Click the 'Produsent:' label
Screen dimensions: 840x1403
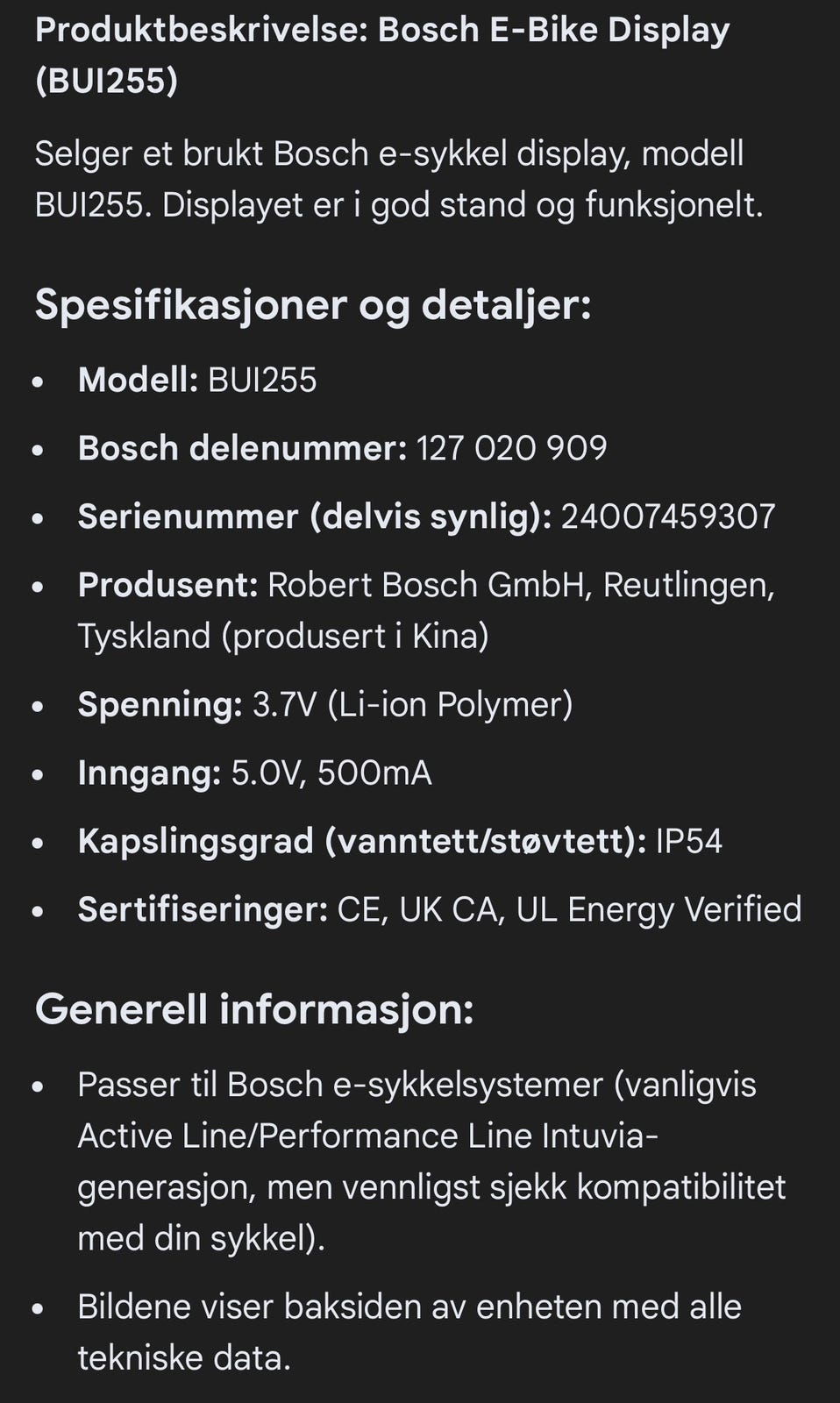167,585
